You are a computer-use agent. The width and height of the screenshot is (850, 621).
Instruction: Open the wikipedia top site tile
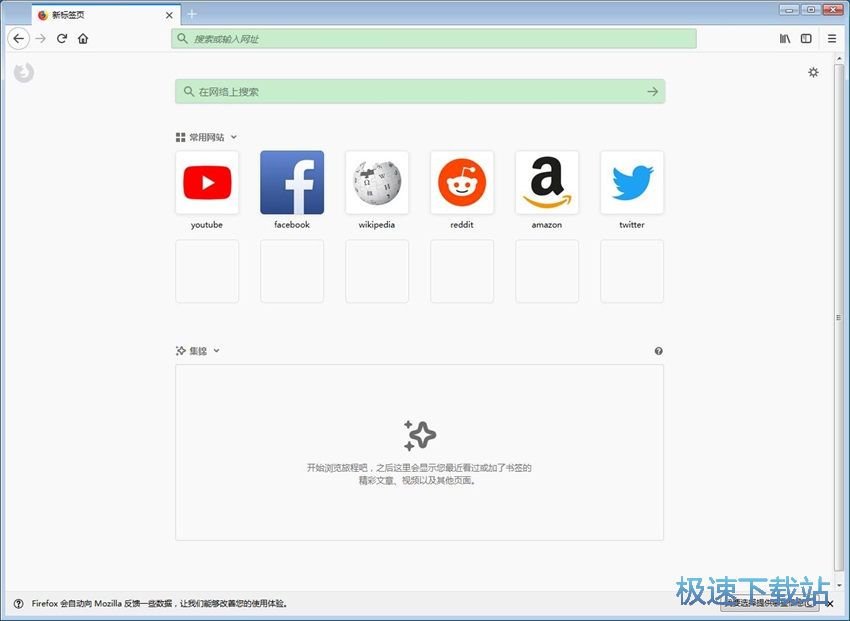[x=377, y=183]
